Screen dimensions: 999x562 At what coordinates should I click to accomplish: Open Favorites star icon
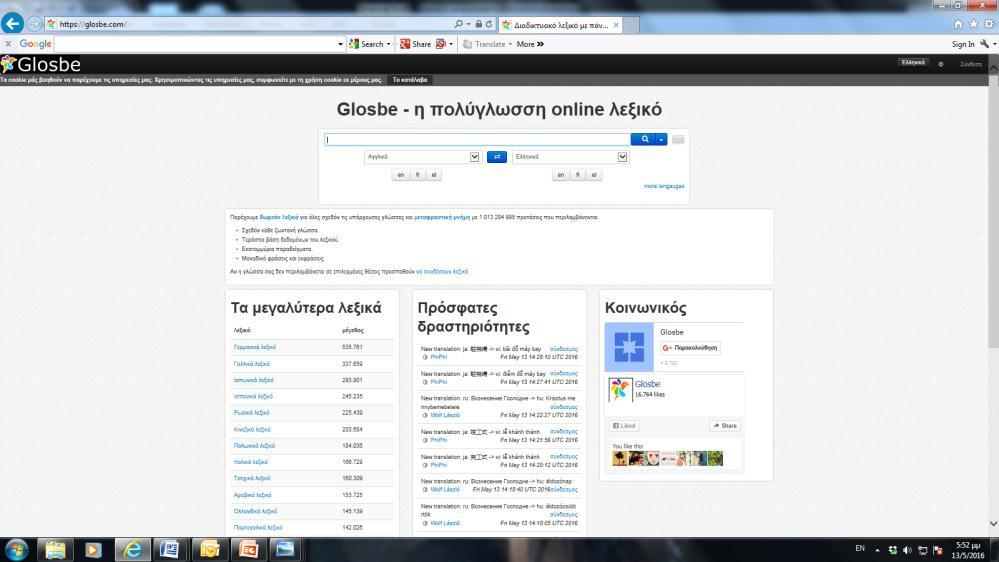coord(974,24)
